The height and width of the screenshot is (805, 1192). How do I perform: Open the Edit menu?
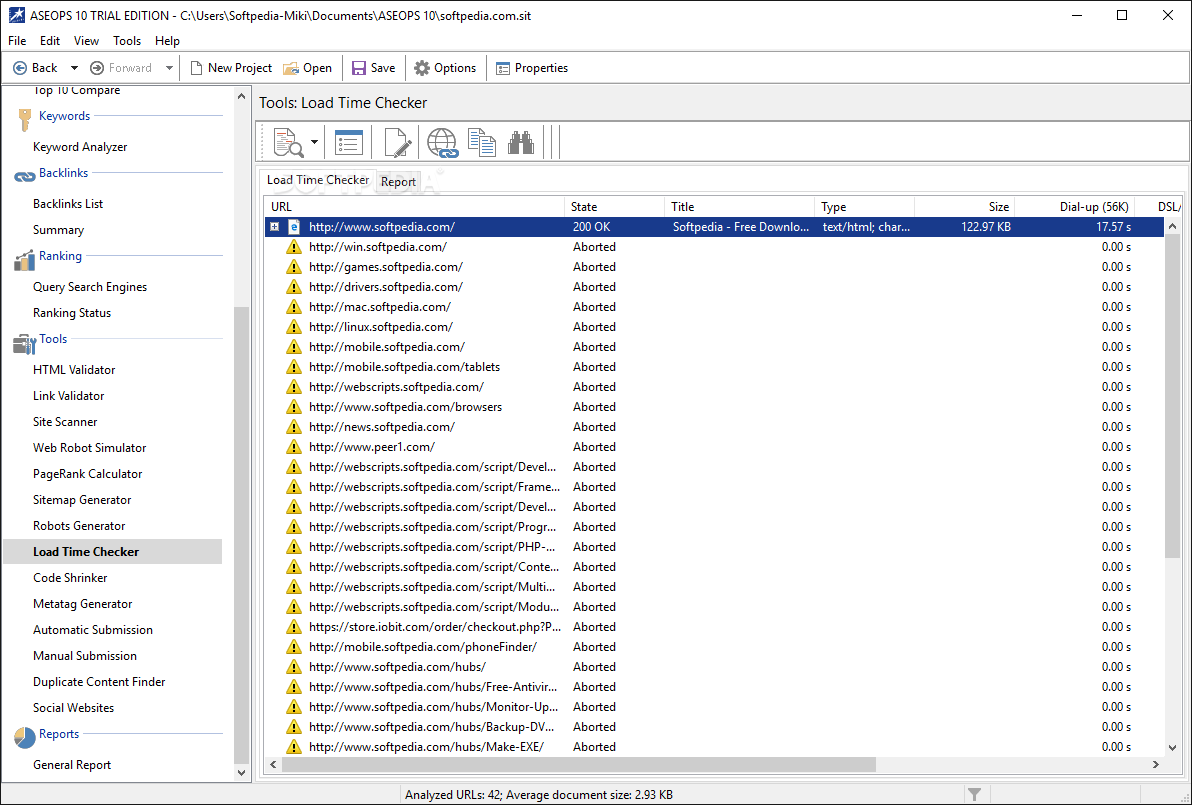[50, 41]
